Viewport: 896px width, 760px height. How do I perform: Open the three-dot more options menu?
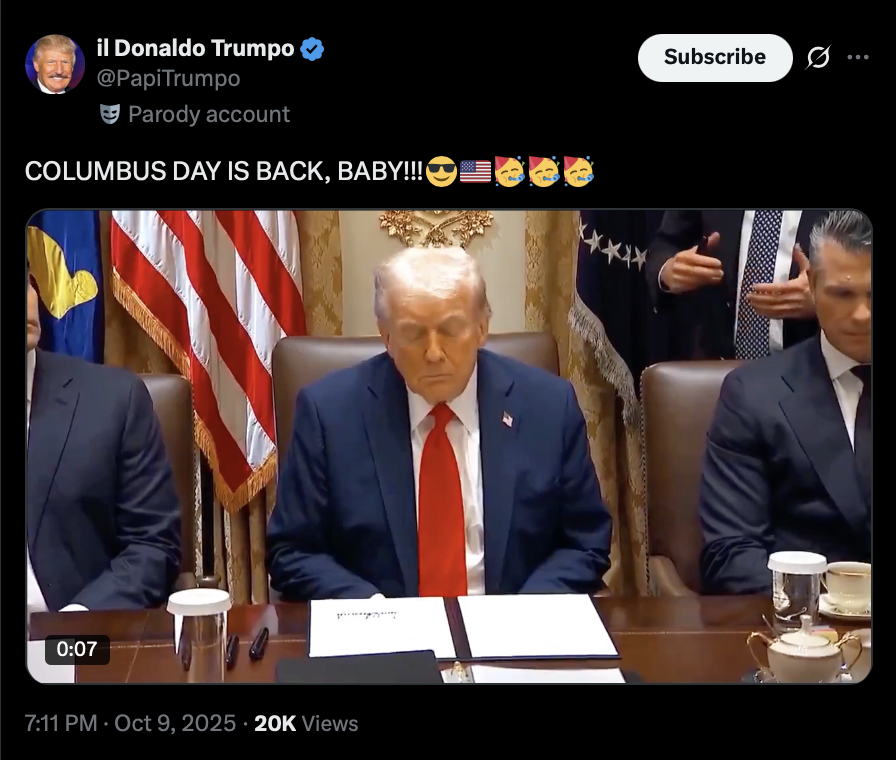coord(858,57)
